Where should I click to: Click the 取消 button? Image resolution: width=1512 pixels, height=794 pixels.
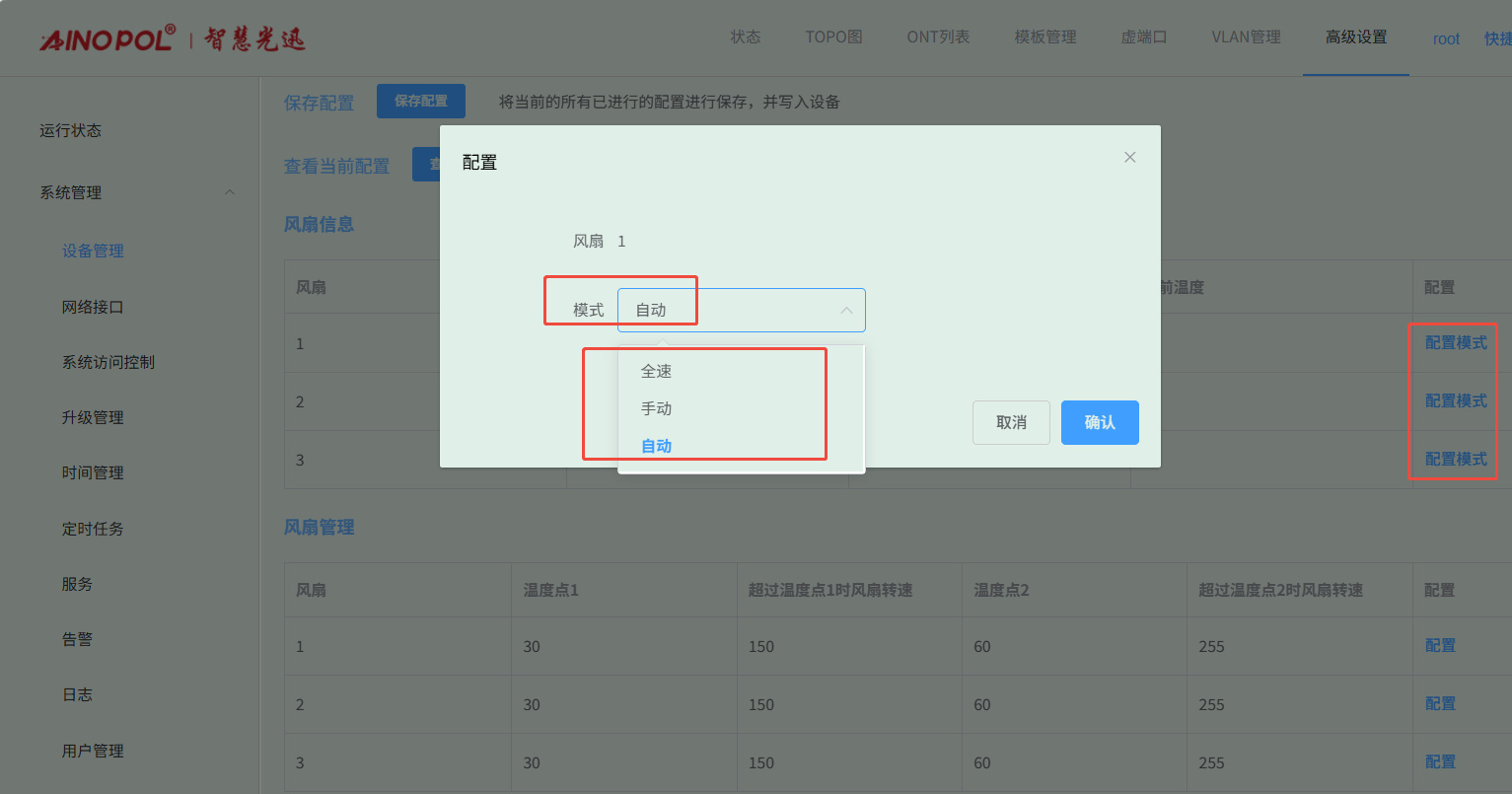tap(1011, 422)
